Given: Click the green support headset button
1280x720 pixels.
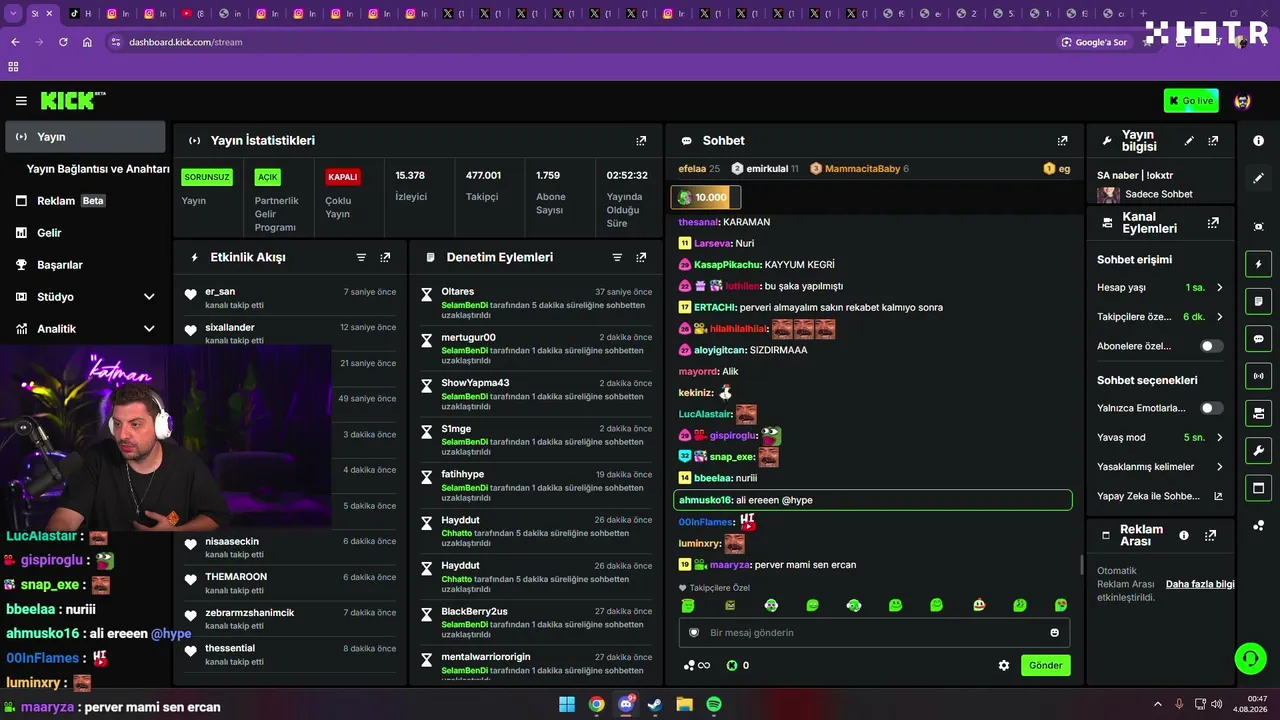Looking at the screenshot, I should (1251, 658).
